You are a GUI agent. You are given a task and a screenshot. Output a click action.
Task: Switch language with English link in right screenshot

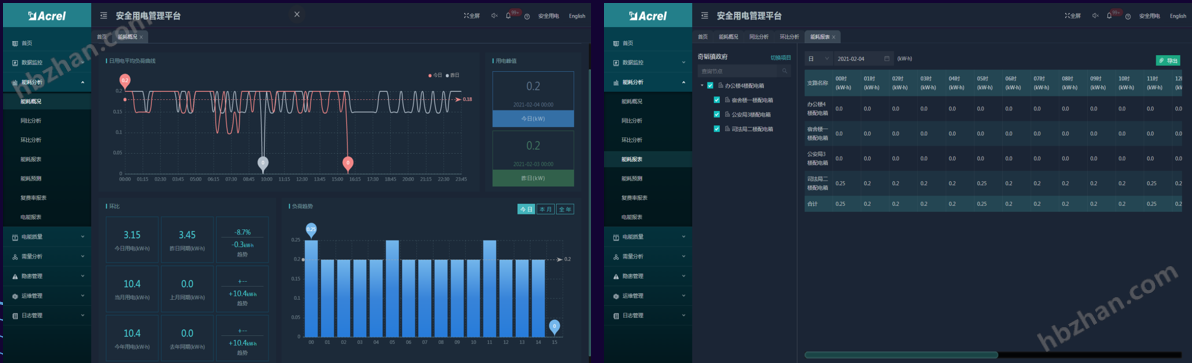tap(1178, 16)
